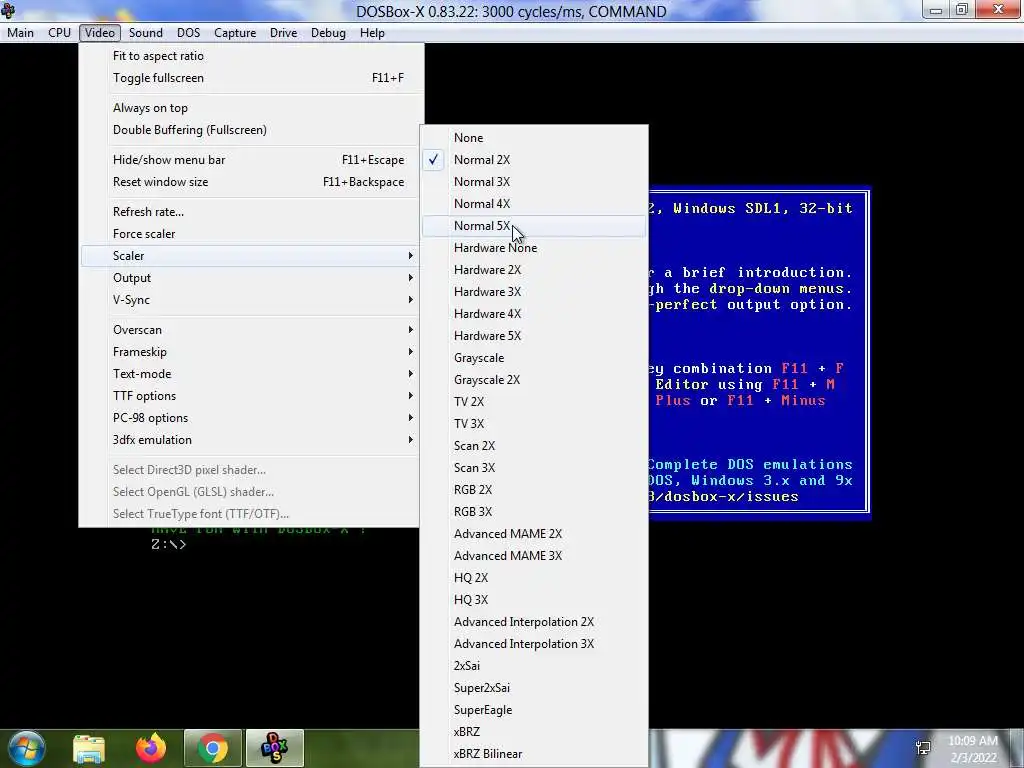
Task: Expand the Text-mode submenu
Action: pyautogui.click(x=249, y=374)
